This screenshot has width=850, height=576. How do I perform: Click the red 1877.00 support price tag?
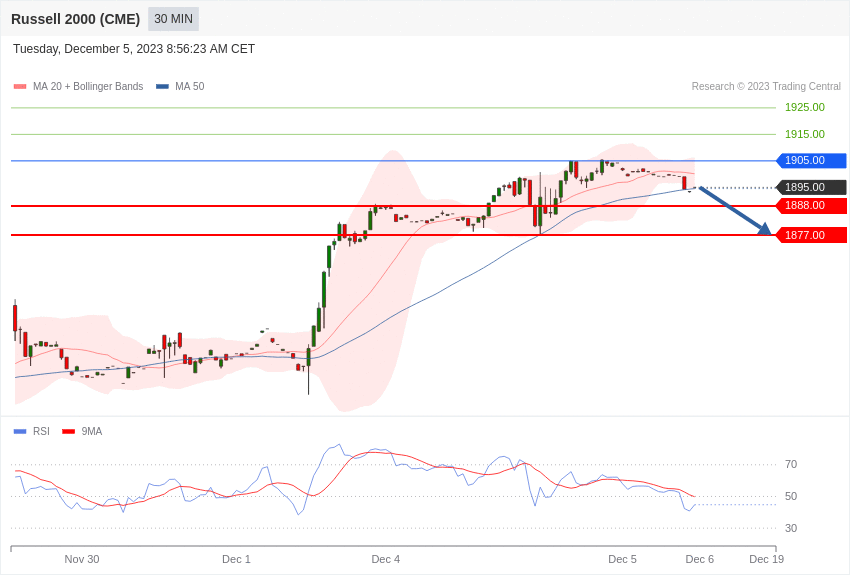click(x=811, y=235)
